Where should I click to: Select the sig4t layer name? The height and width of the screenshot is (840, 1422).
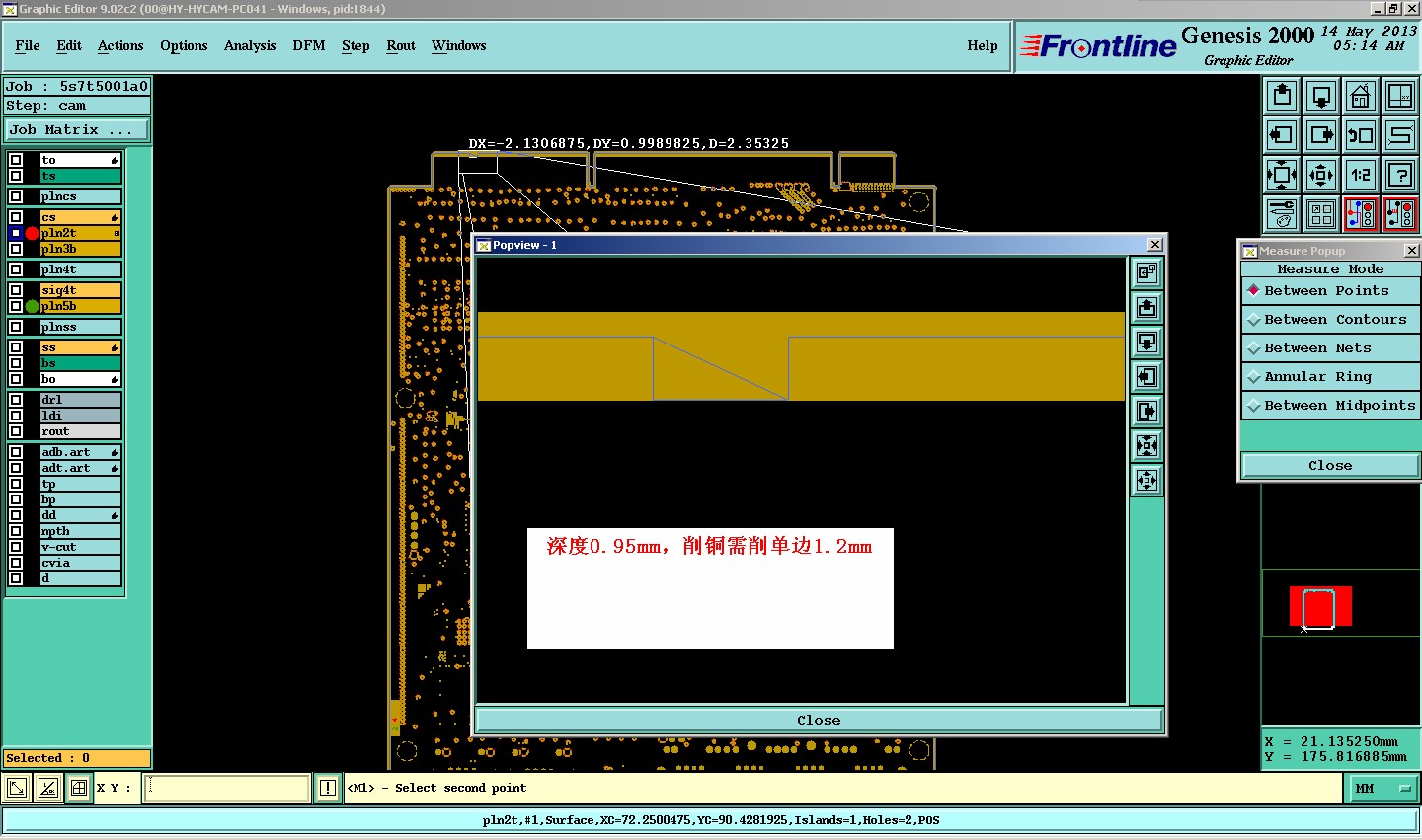80,290
